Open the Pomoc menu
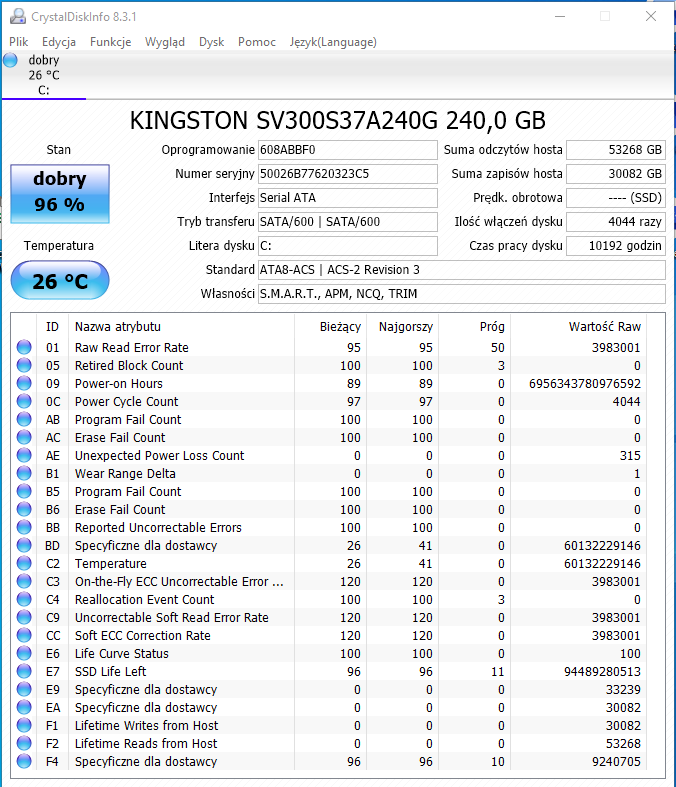Screen dimensions: 676x787 pos(256,42)
